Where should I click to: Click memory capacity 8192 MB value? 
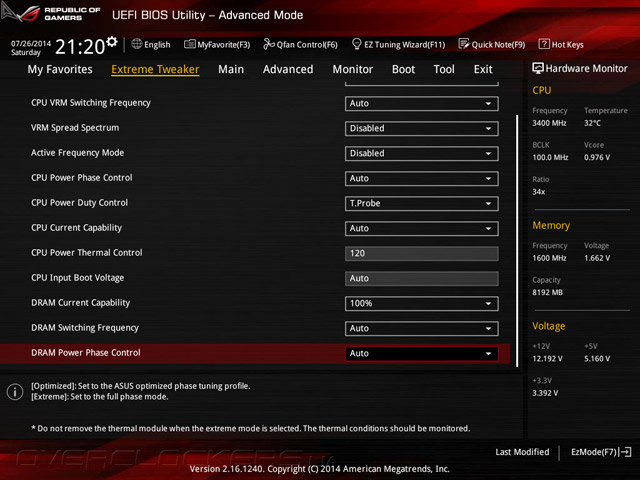(x=547, y=292)
